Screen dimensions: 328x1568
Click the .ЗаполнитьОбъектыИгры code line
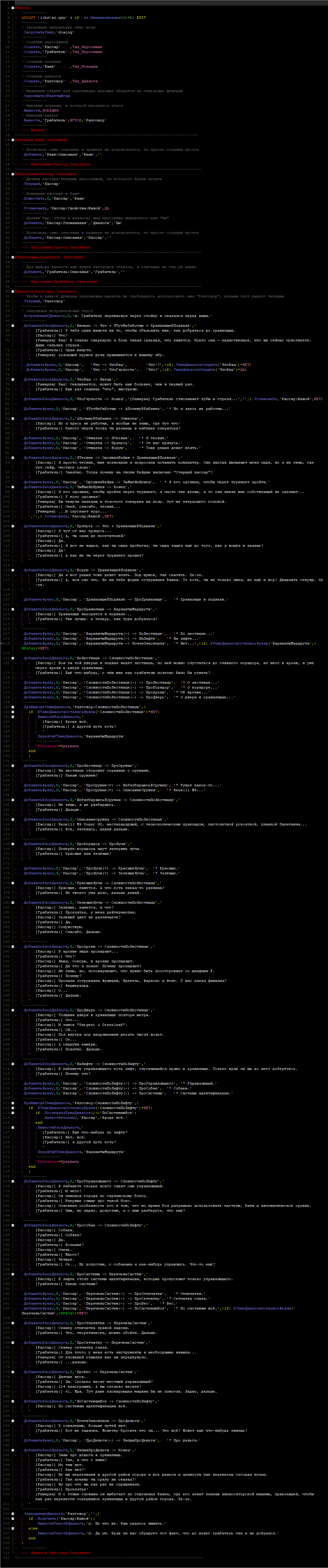pyautogui.click(x=46, y=95)
